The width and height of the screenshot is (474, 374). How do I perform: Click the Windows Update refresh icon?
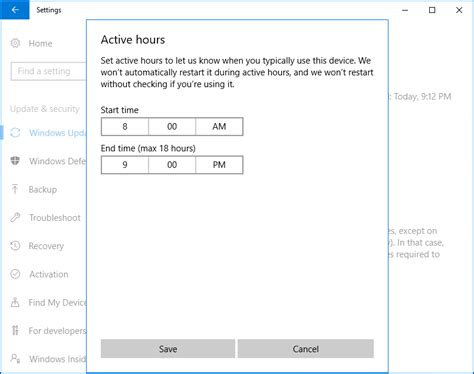click(15, 133)
